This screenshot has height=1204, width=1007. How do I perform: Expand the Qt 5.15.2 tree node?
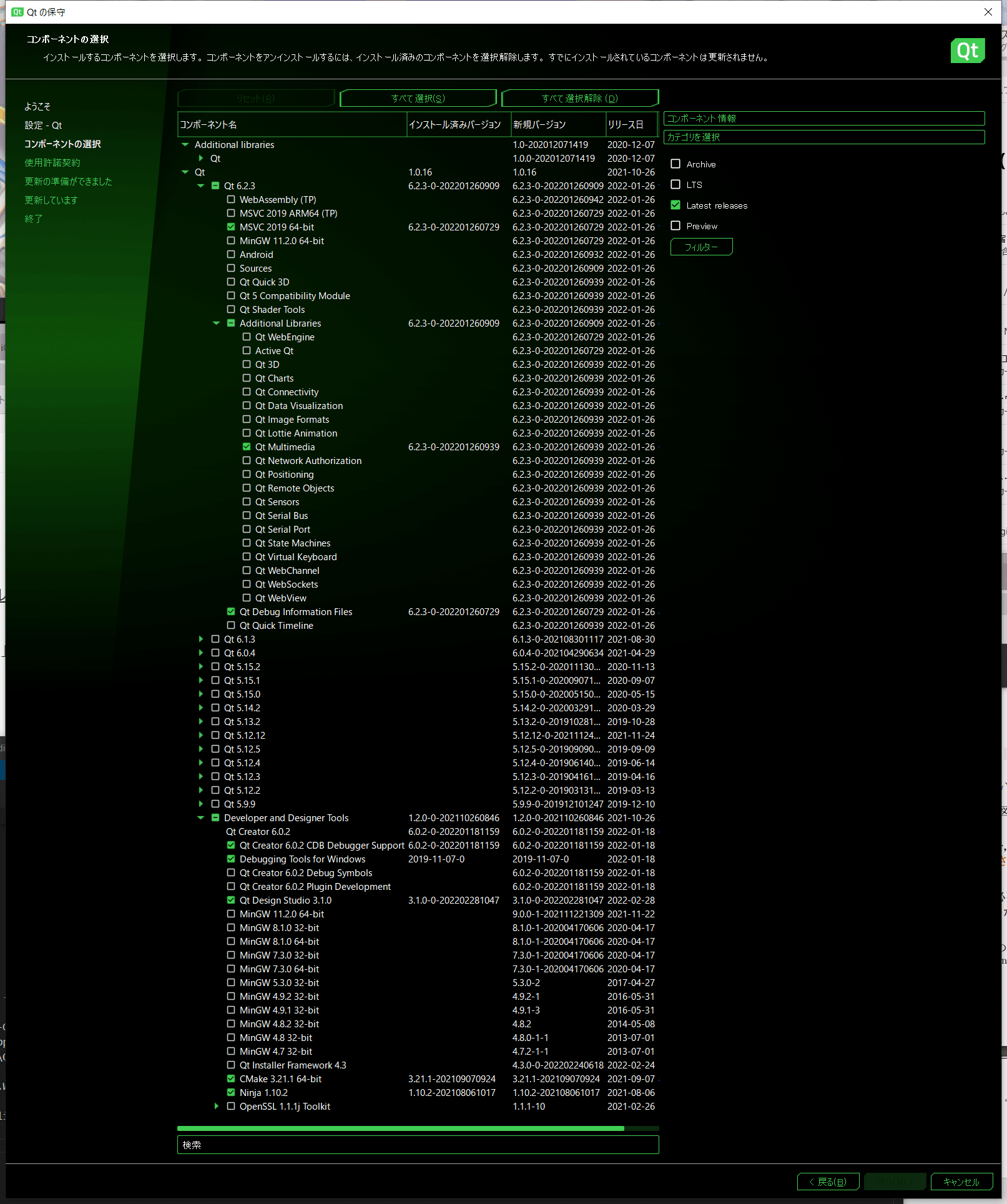point(201,666)
